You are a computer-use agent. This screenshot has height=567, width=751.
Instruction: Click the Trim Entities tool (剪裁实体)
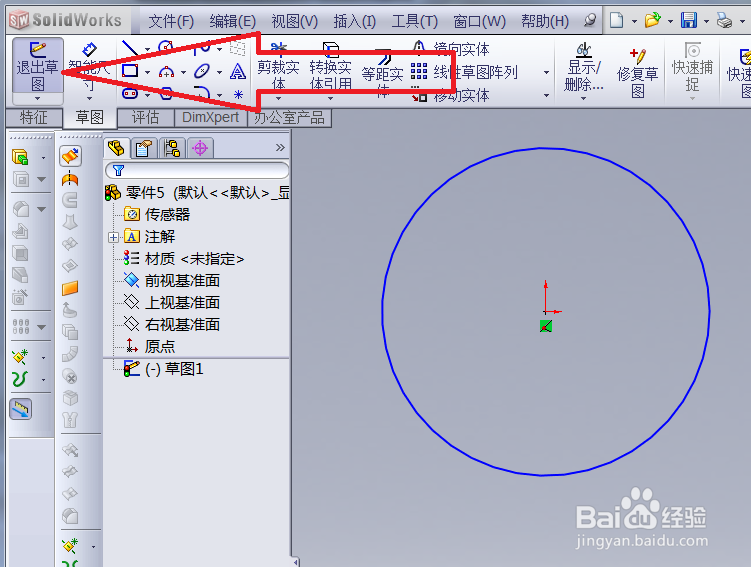[278, 67]
